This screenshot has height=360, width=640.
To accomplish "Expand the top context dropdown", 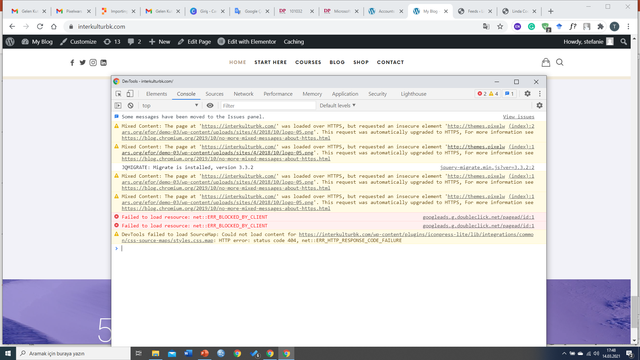I will tap(170, 105).
